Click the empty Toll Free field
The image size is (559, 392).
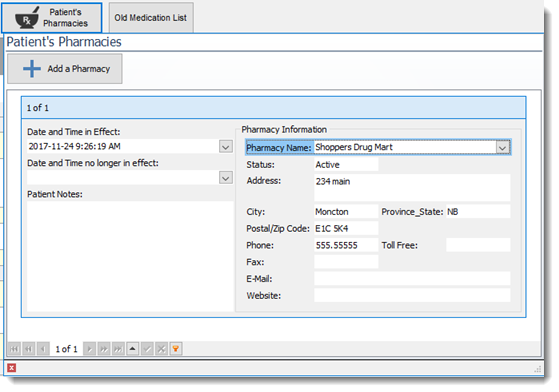tap(478, 245)
